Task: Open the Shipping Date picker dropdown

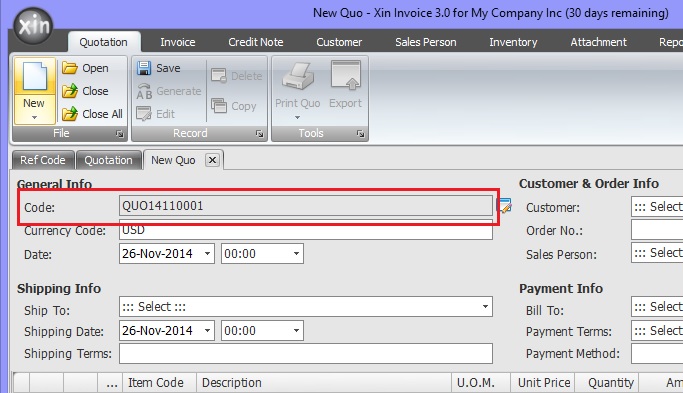Action: coord(207,331)
